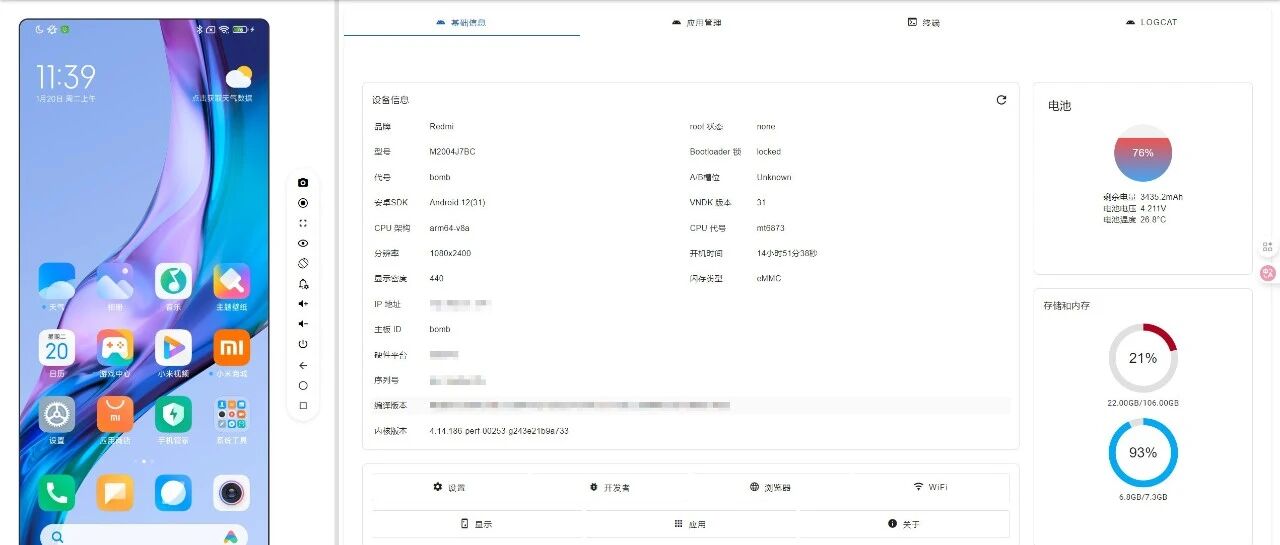Select the model value M2004J7BC
The height and width of the screenshot is (545, 1280).
tap(453, 152)
